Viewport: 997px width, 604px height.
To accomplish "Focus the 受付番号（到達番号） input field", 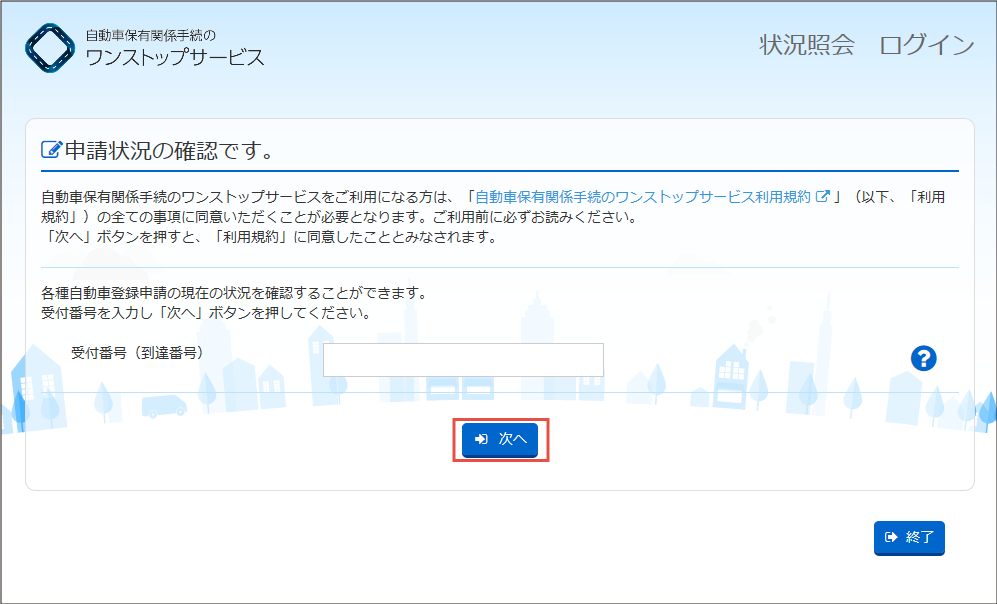I will coord(463,360).
